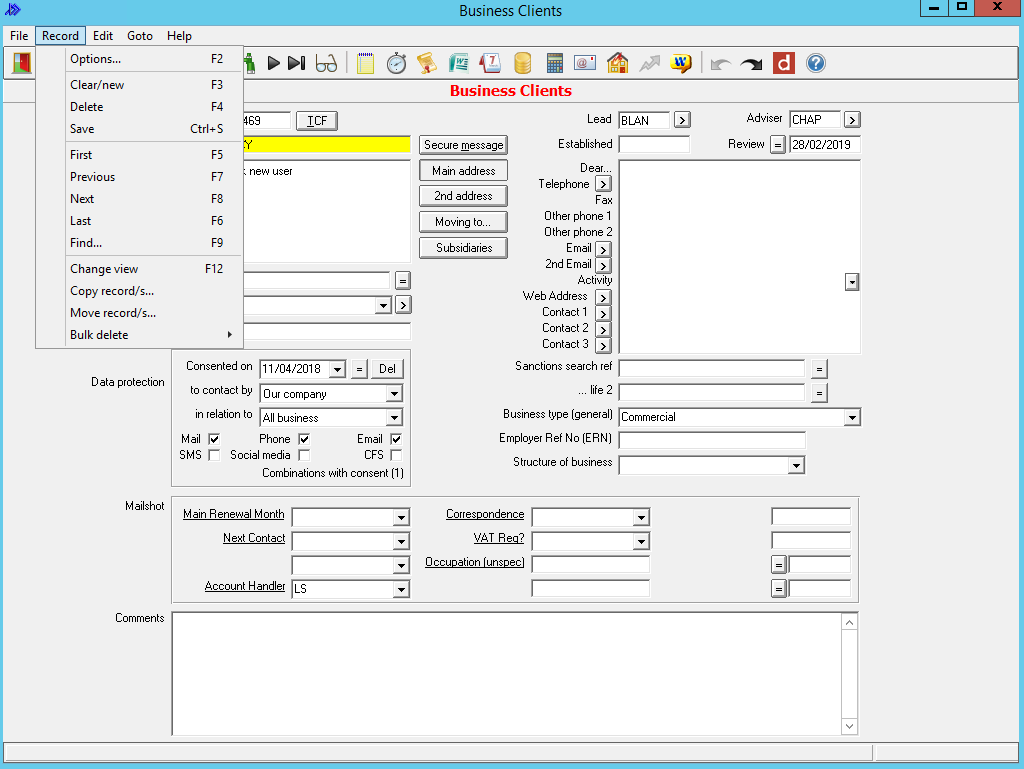The width and height of the screenshot is (1024, 769).
Task: Open the yellow notepad icon
Action: click(365, 63)
